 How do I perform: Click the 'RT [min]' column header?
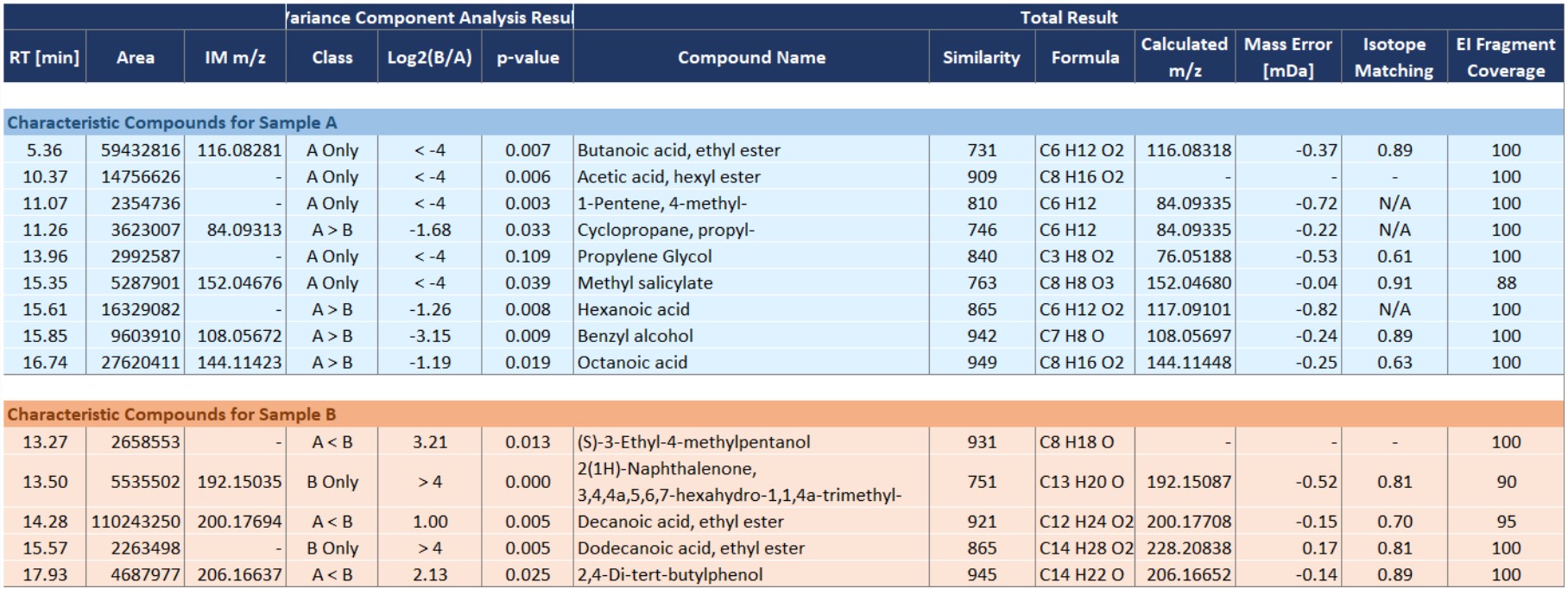point(45,57)
